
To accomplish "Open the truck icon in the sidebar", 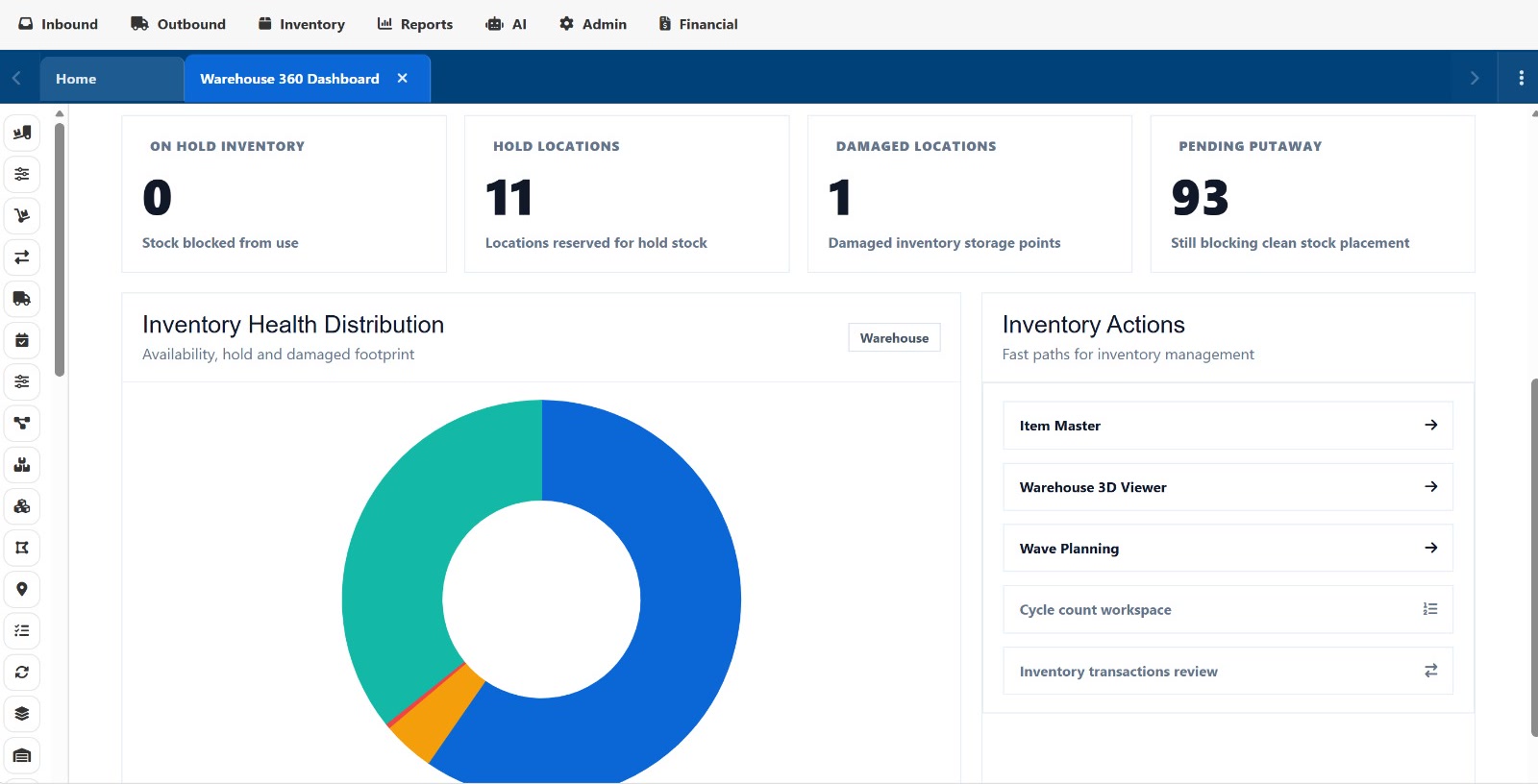I will tap(22, 299).
